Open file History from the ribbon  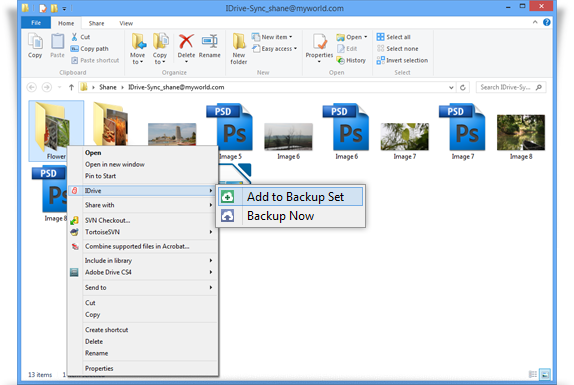coord(351,60)
